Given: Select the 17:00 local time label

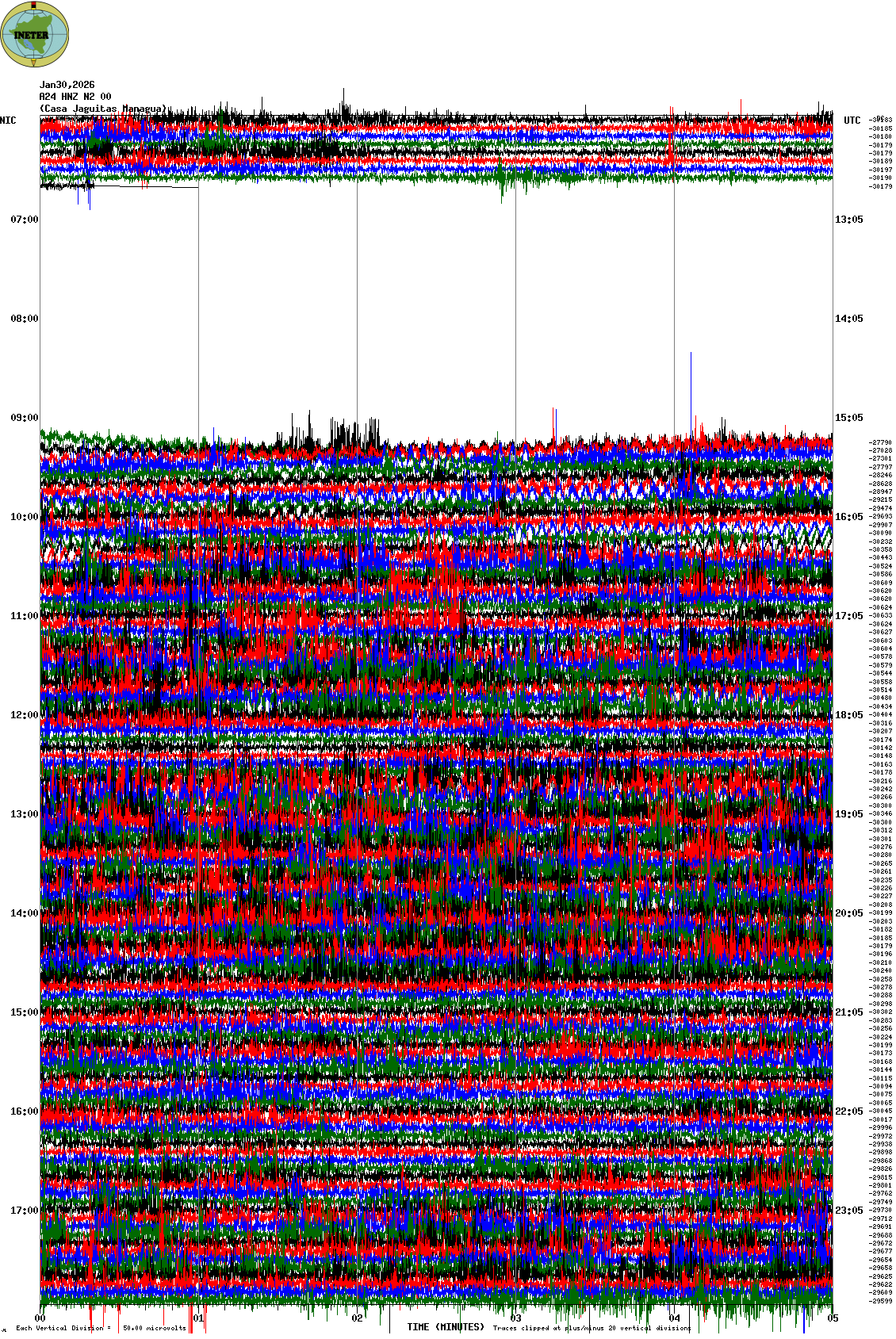Looking at the screenshot, I should tap(25, 1211).
